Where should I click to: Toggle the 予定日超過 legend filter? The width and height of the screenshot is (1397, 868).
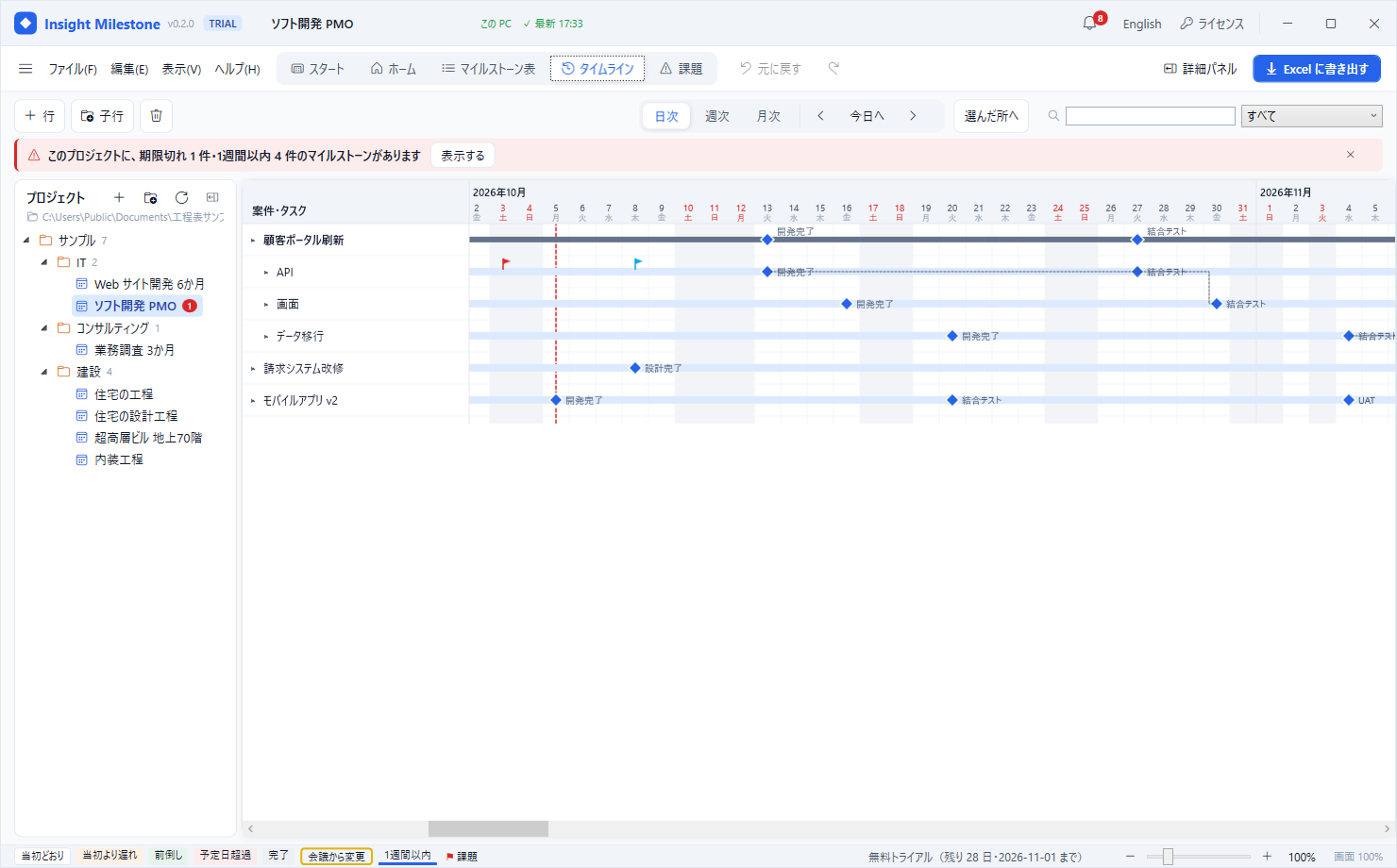[x=226, y=856]
